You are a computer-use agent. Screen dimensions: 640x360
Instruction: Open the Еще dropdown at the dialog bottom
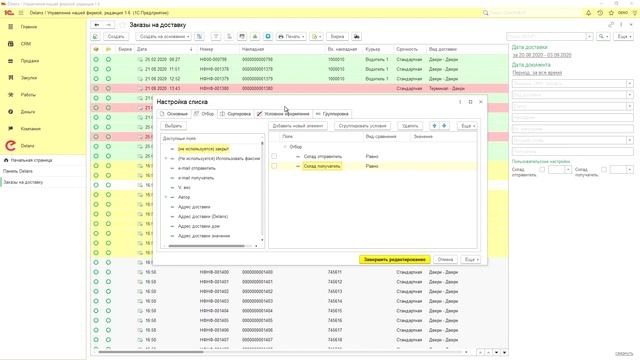pyautogui.click(x=471, y=260)
